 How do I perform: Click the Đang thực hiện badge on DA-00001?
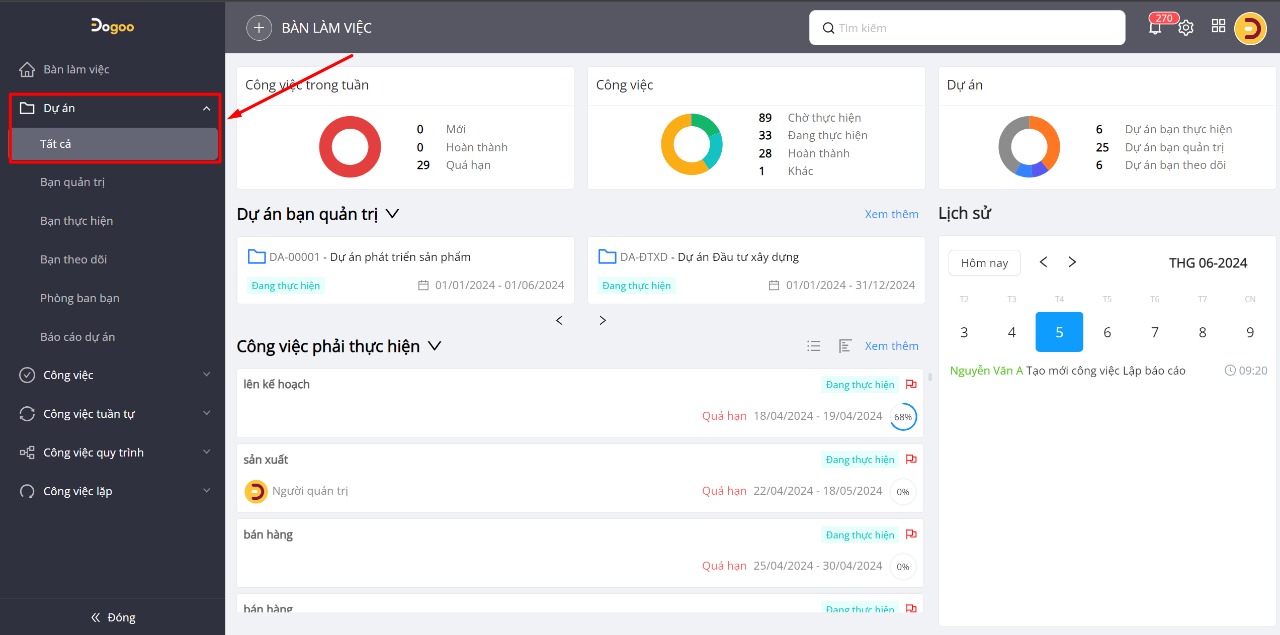(286, 285)
